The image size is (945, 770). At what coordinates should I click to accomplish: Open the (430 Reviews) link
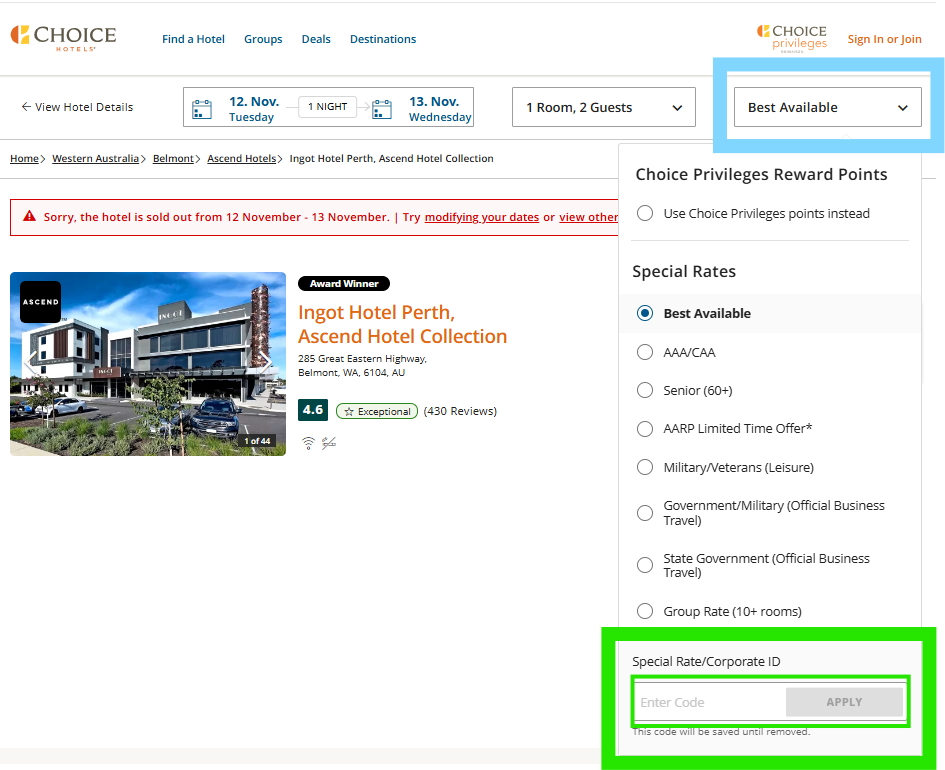pyautogui.click(x=460, y=411)
